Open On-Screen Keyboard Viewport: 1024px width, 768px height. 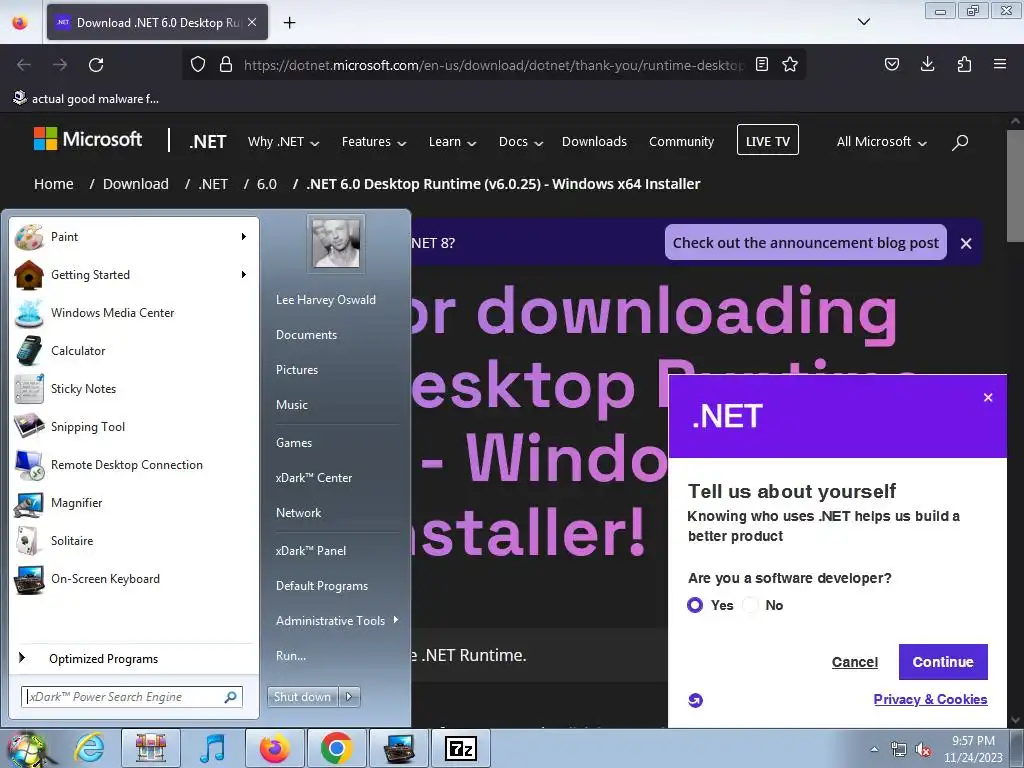tap(134, 579)
